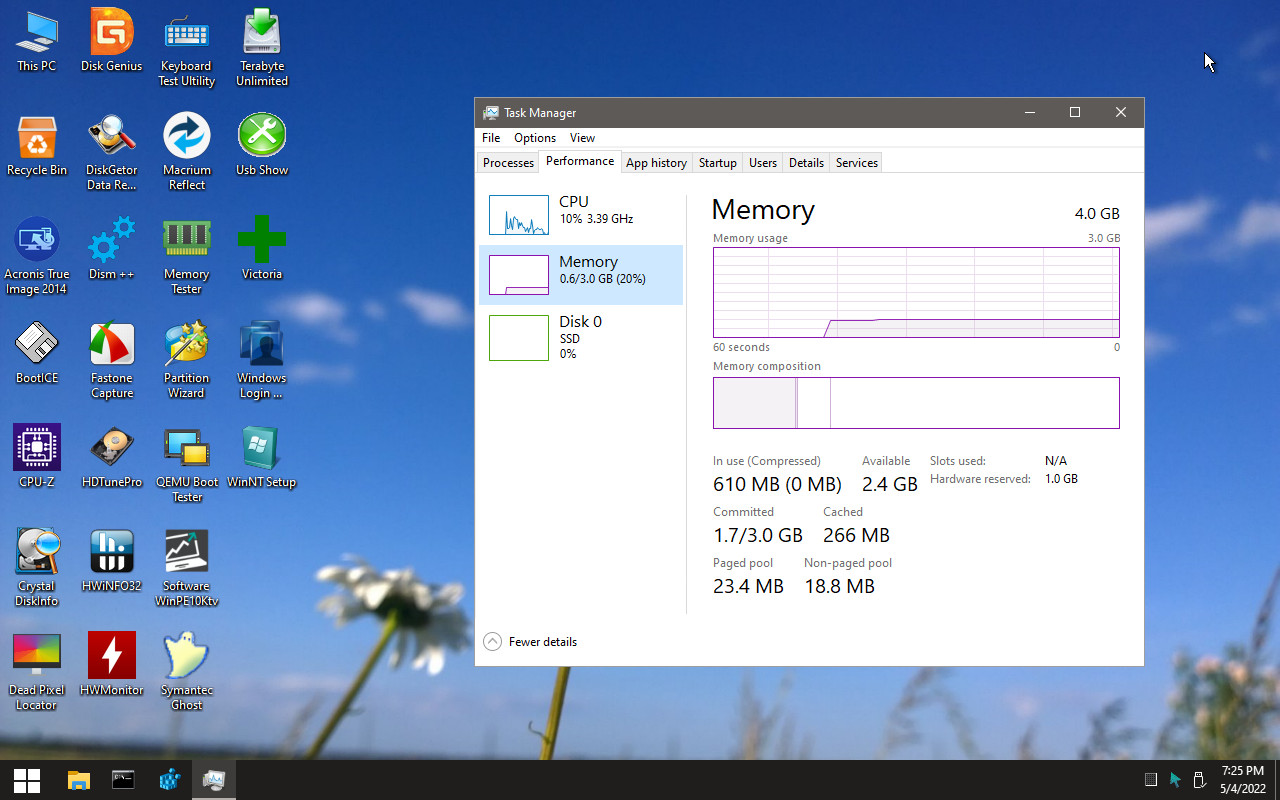The image size is (1280, 800).
Task: Select the Performance tab
Action: pyautogui.click(x=580, y=161)
